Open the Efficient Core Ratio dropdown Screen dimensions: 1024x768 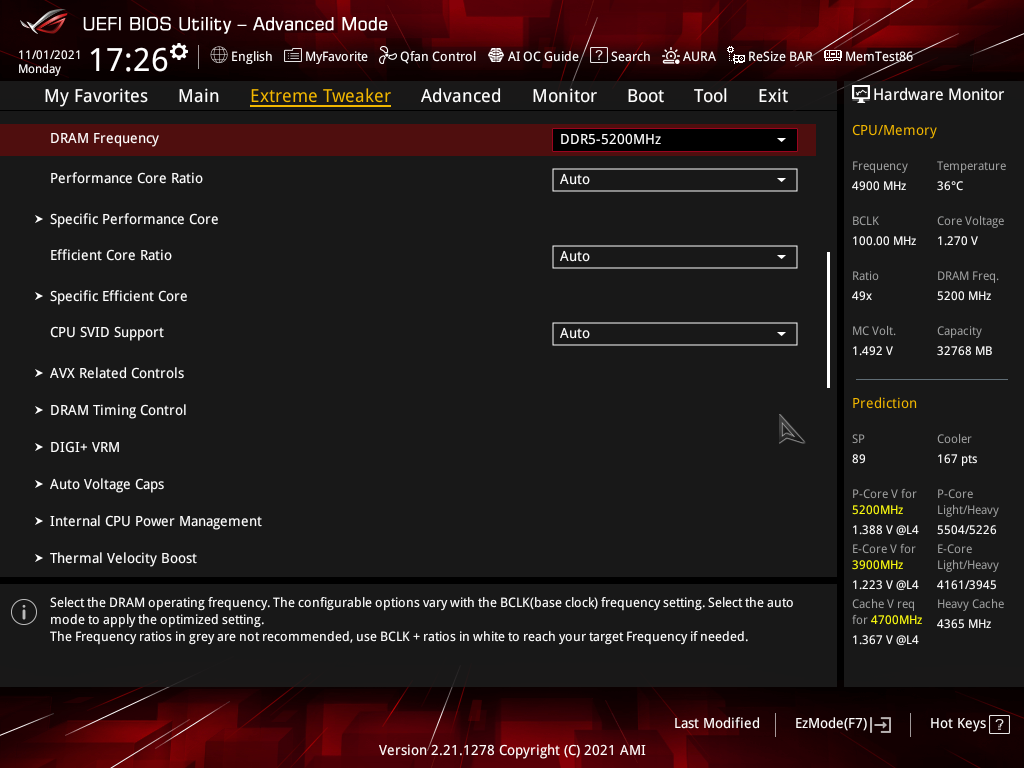675,257
